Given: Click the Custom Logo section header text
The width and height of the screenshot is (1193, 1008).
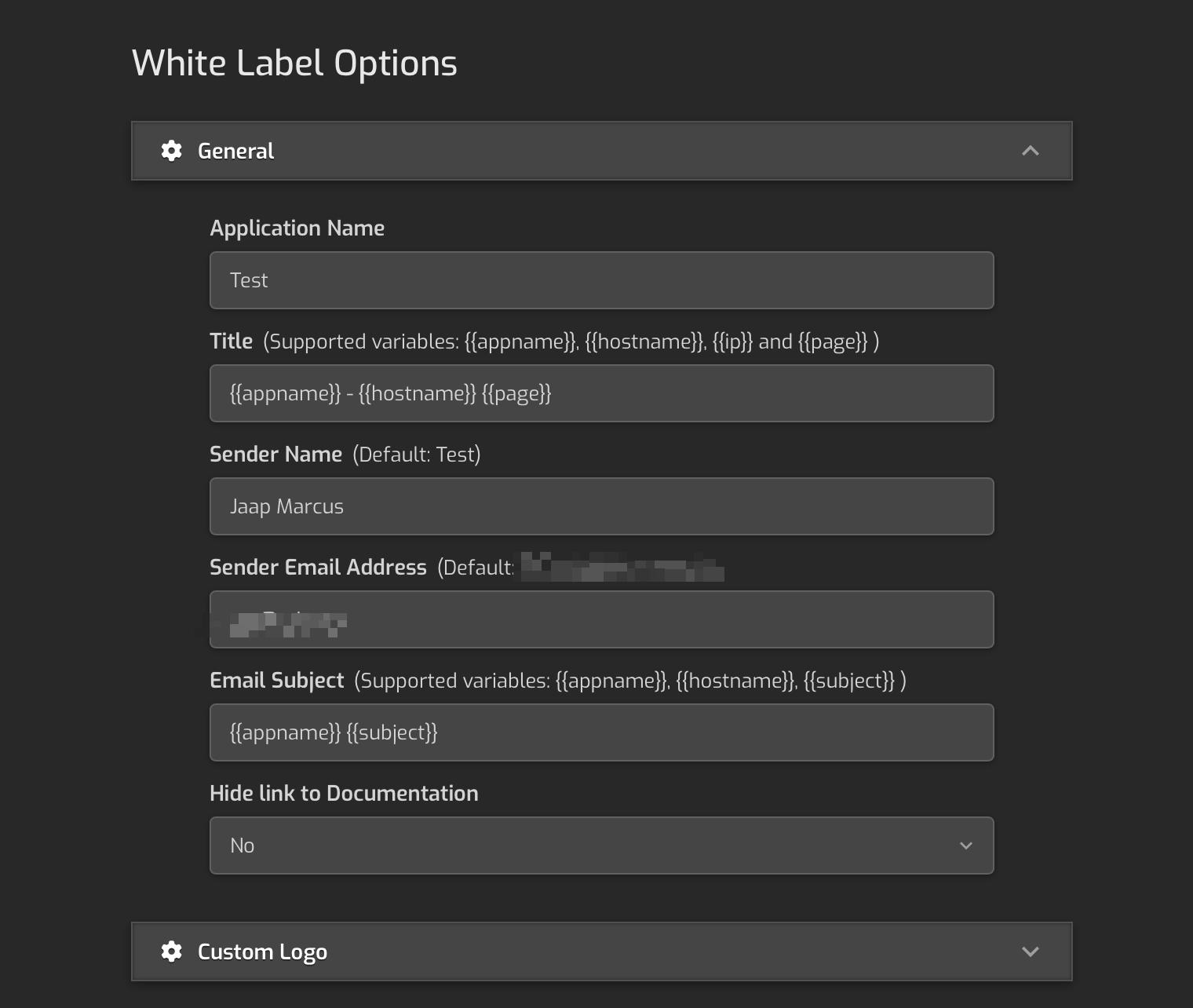Looking at the screenshot, I should pyautogui.click(x=262, y=951).
